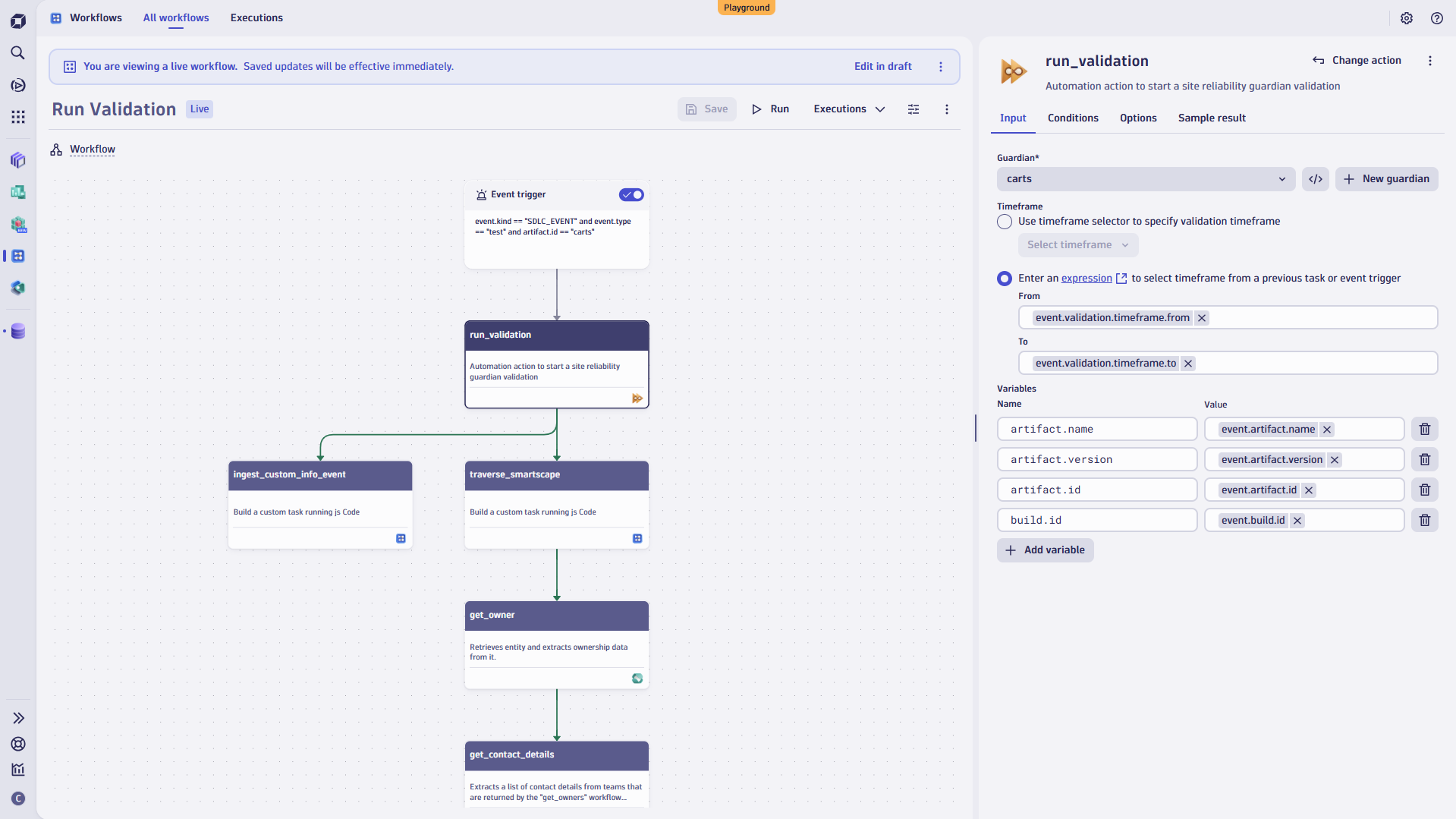Click the Edit in draft link
This screenshot has width=1456, height=819.
[x=882, y=66]
